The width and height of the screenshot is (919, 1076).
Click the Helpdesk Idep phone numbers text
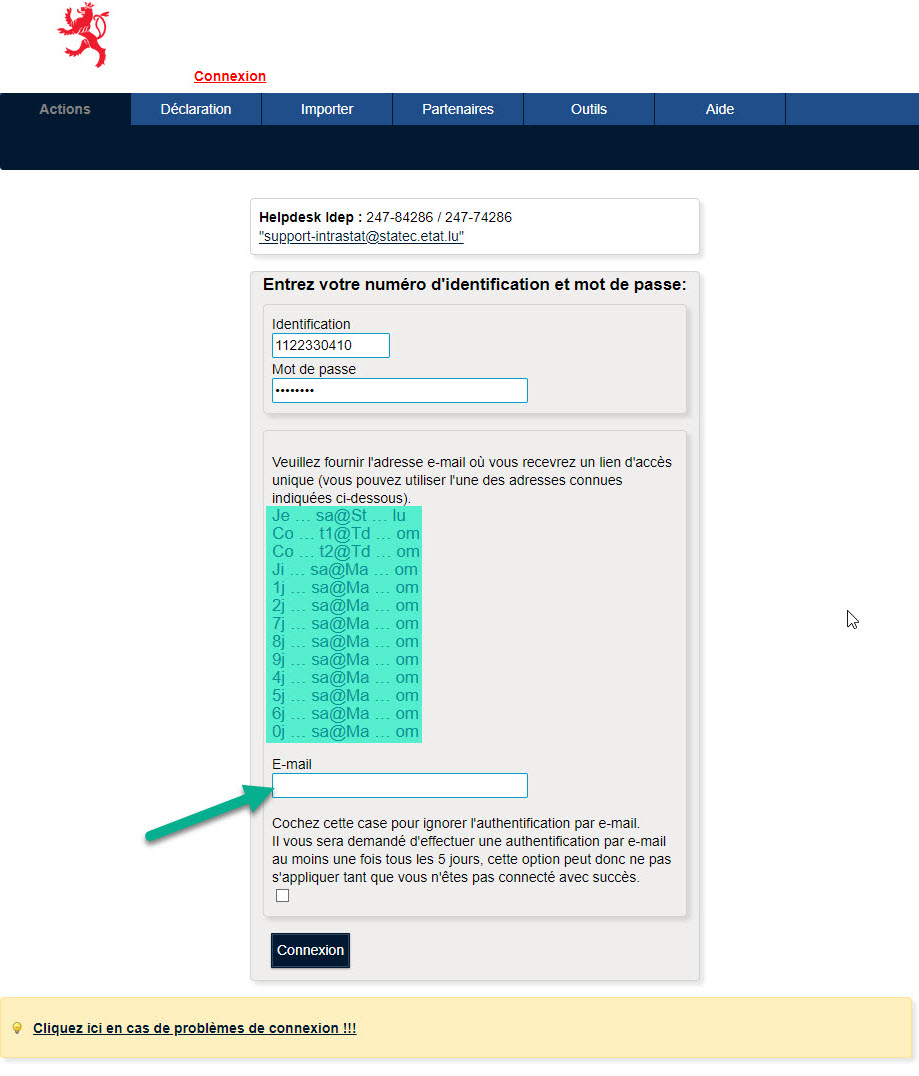[x=439, y=218]
